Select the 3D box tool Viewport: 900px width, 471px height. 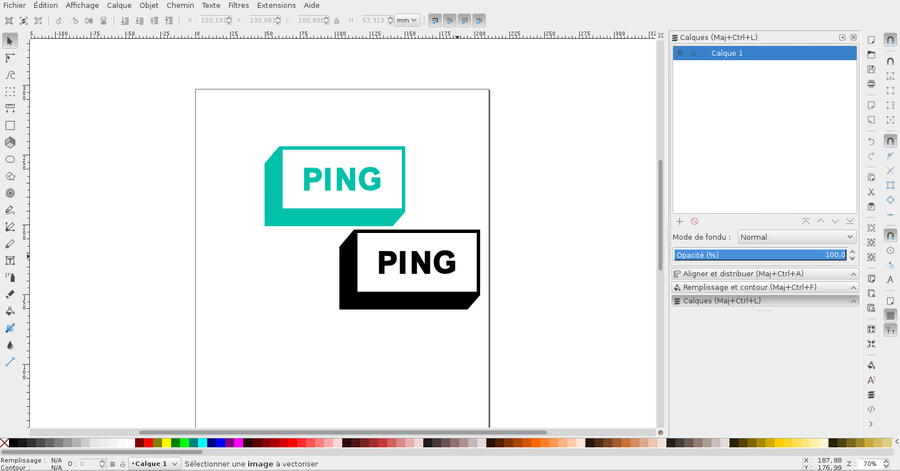(x=10, y=142)
